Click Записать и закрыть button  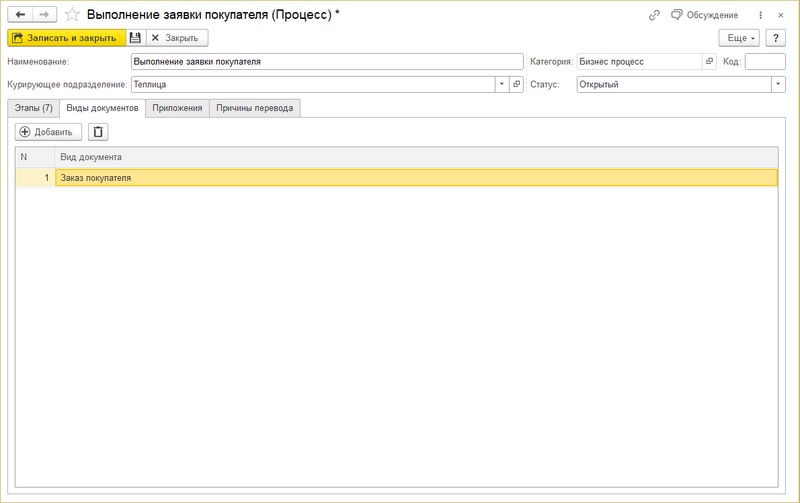click(x=66, y=38)
